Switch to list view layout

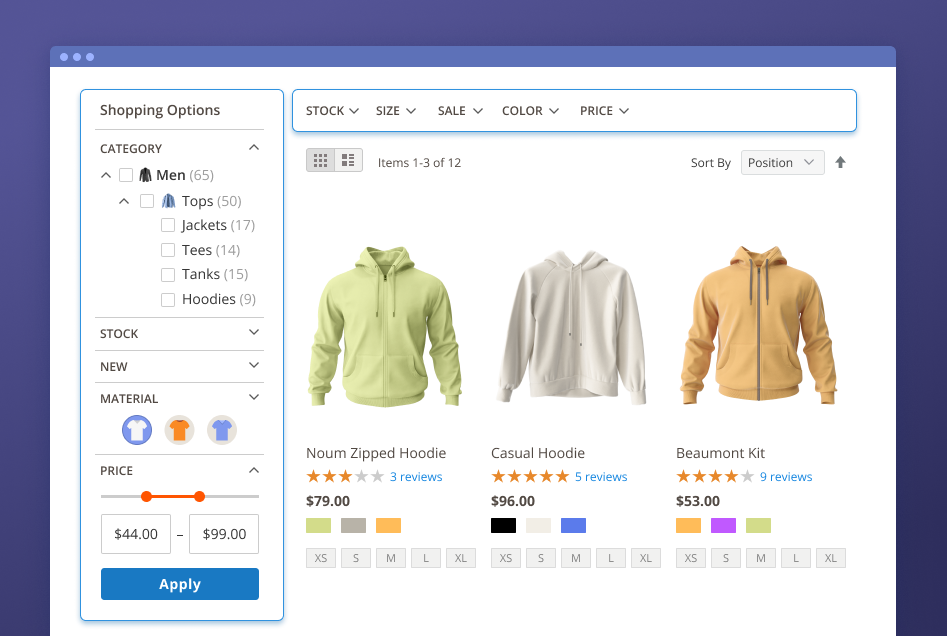(x=348, y=161)
